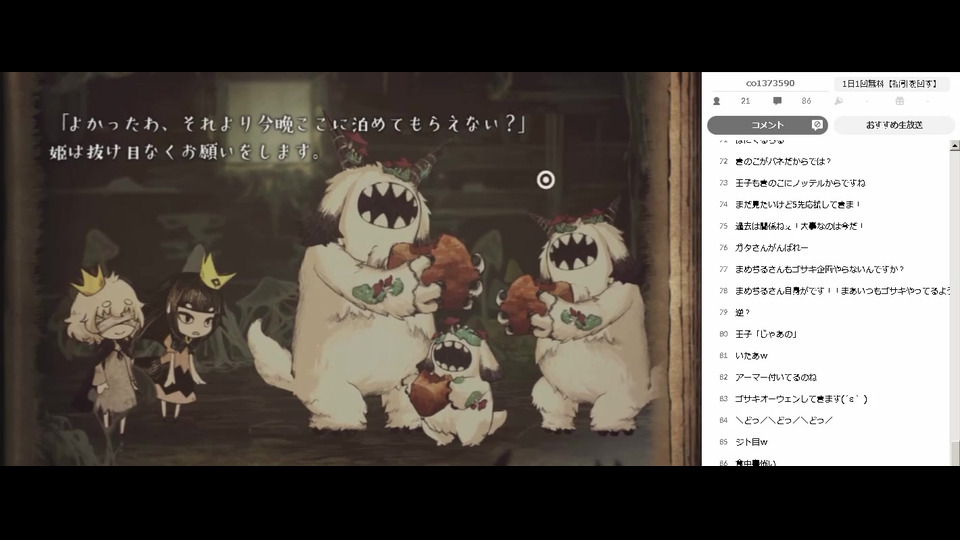Click the 1日1回無料 福引を回す button
960x540 pixels.
tap(890, 83)
